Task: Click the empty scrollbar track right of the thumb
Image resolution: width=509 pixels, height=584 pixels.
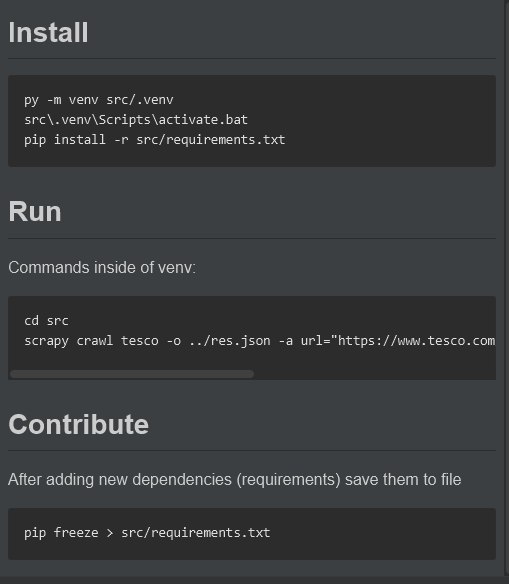Action: (x=374, y=374)
